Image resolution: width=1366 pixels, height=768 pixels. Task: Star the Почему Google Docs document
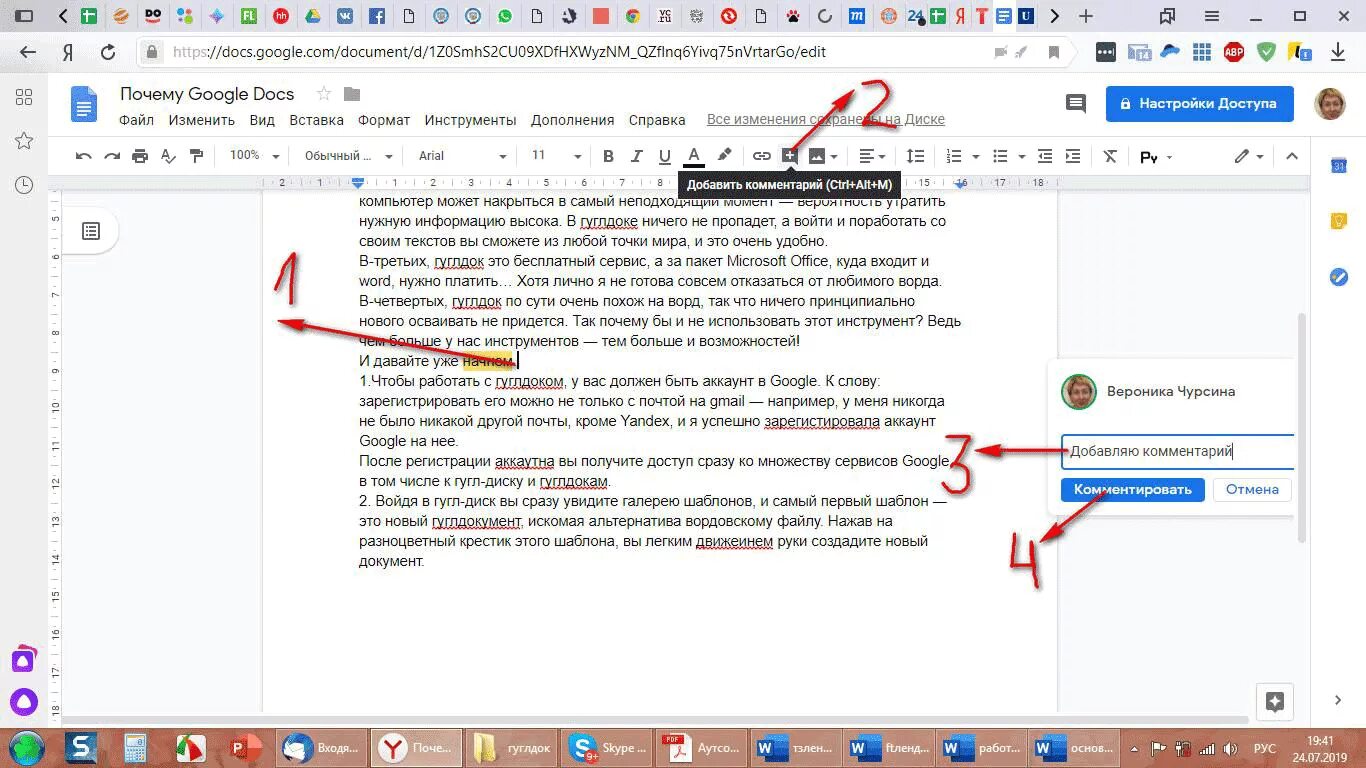(x=324, y=94)
